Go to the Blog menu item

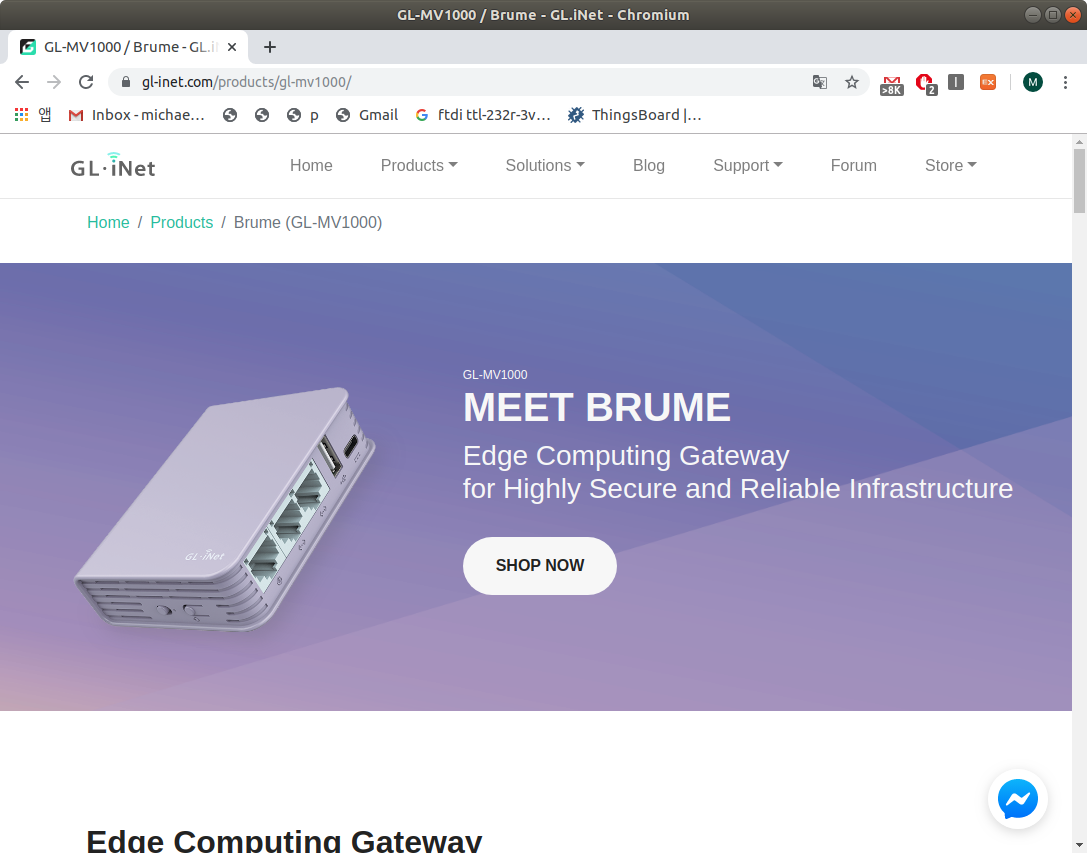649,166
